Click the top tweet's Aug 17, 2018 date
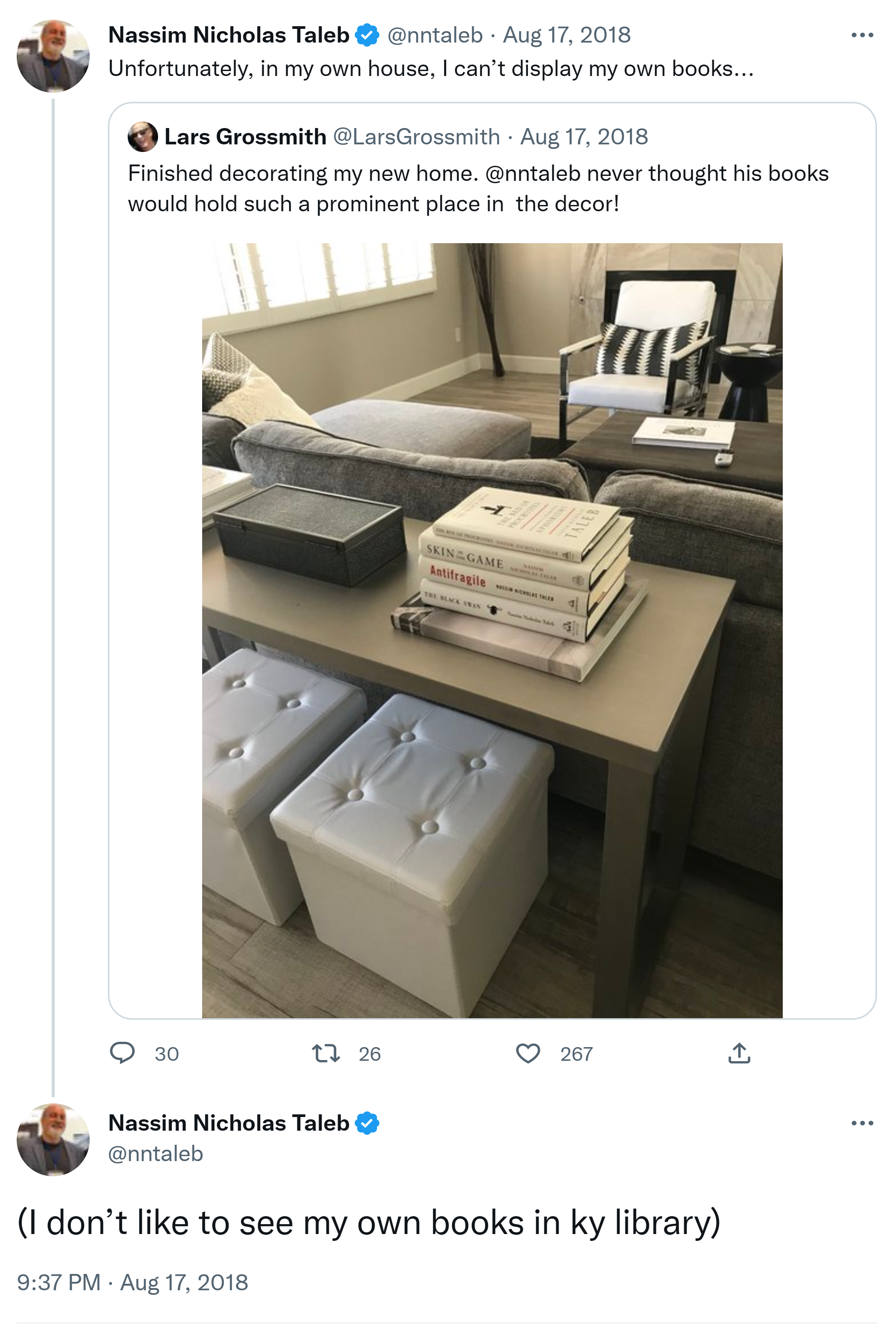The height and width of the screenshot is (1337, 896). click(x=566, y=35)
